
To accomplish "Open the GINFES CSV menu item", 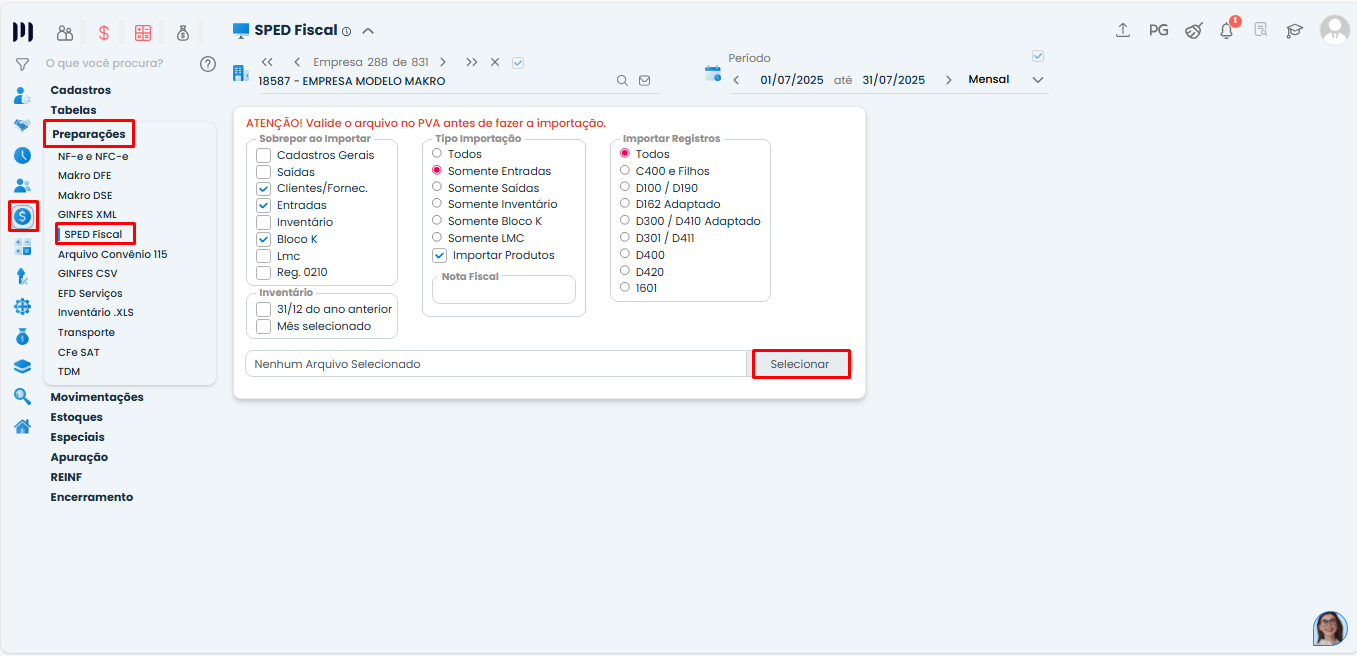I will pos(87,273).
